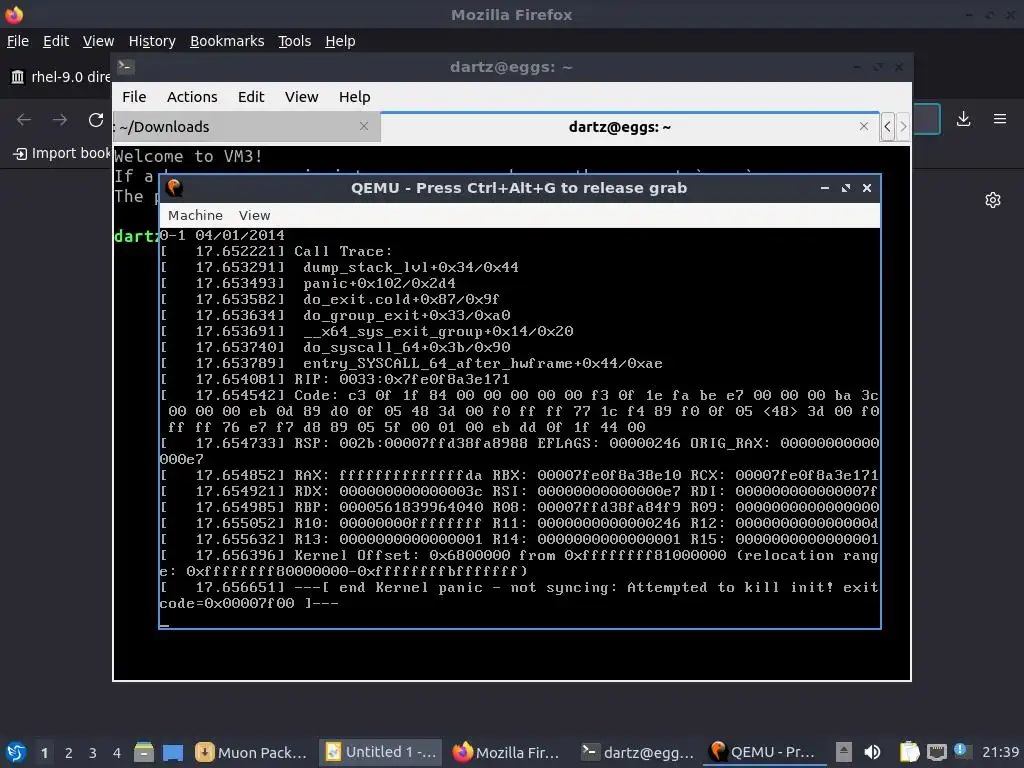Viewport: 1024px width, 768px height.
Task: Click the update notifier tray icon
Action: (x=962, y=751)
